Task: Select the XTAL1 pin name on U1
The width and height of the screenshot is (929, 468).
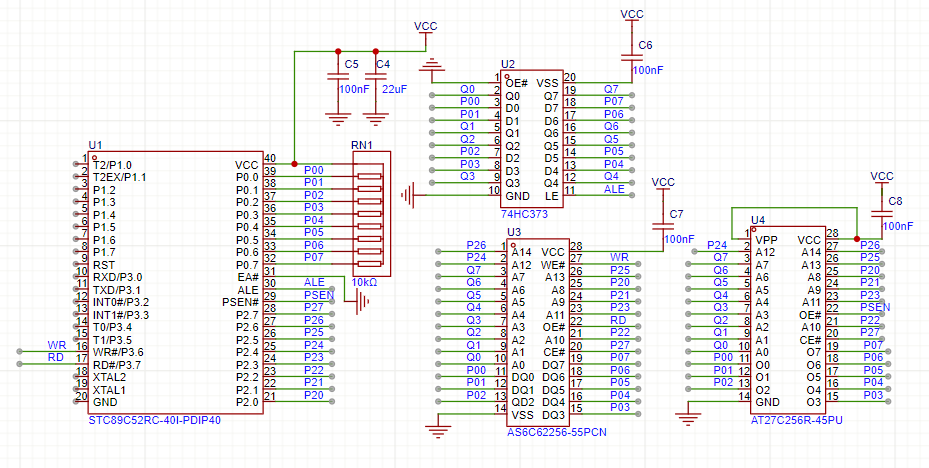Action: 109,389
